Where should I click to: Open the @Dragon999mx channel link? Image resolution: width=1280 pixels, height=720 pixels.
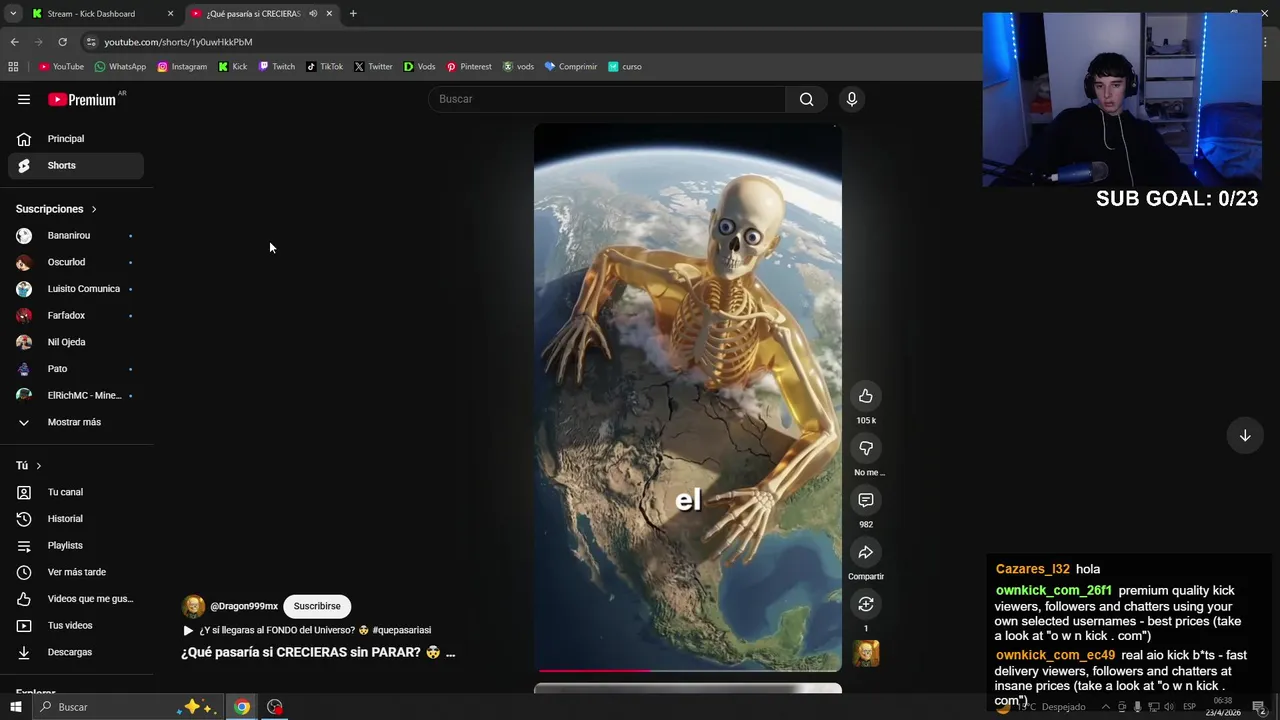(x=244, y=606)
